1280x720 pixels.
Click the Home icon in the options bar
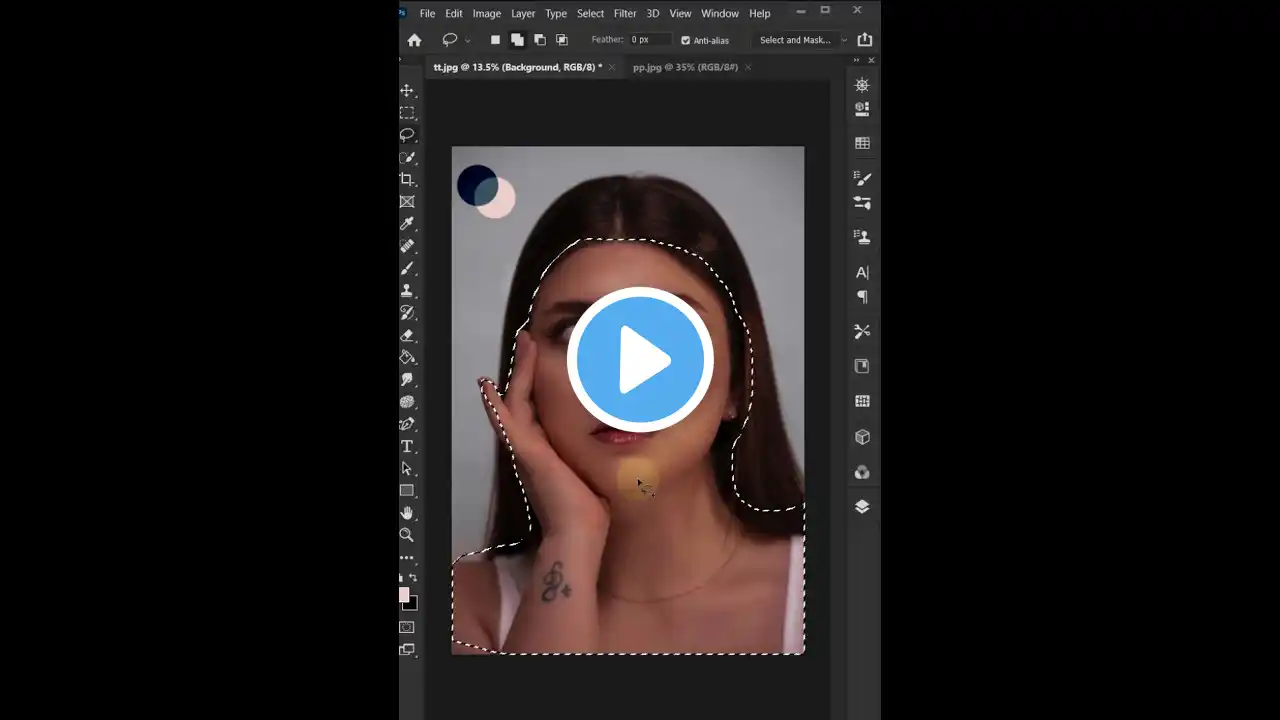[414, 40]
